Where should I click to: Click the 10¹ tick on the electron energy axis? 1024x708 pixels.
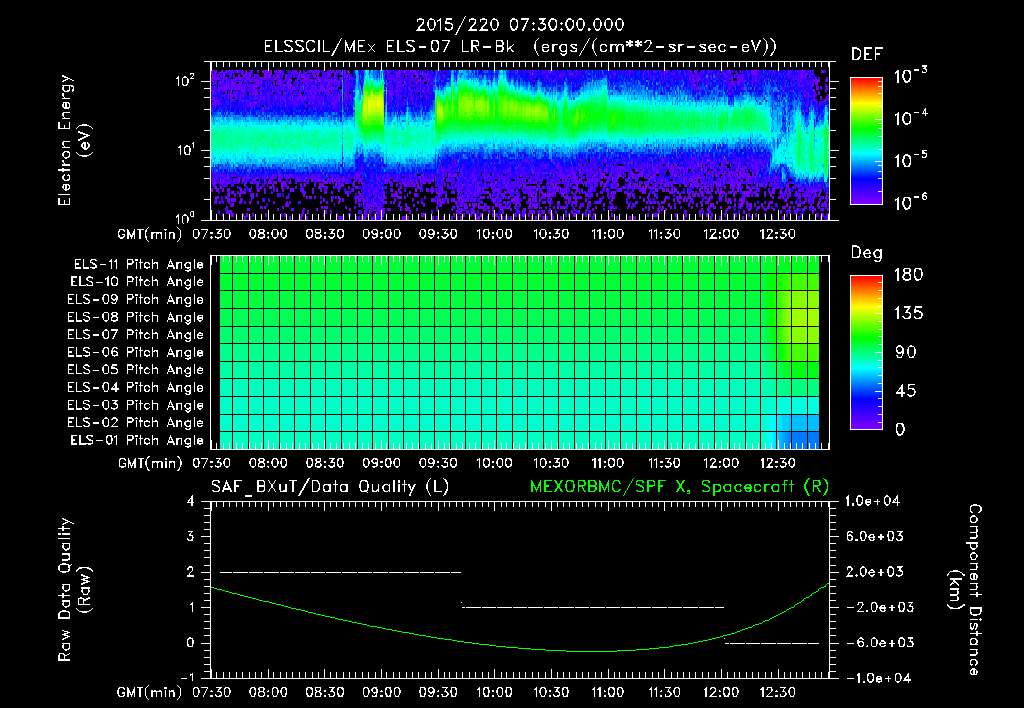(185, 150)
